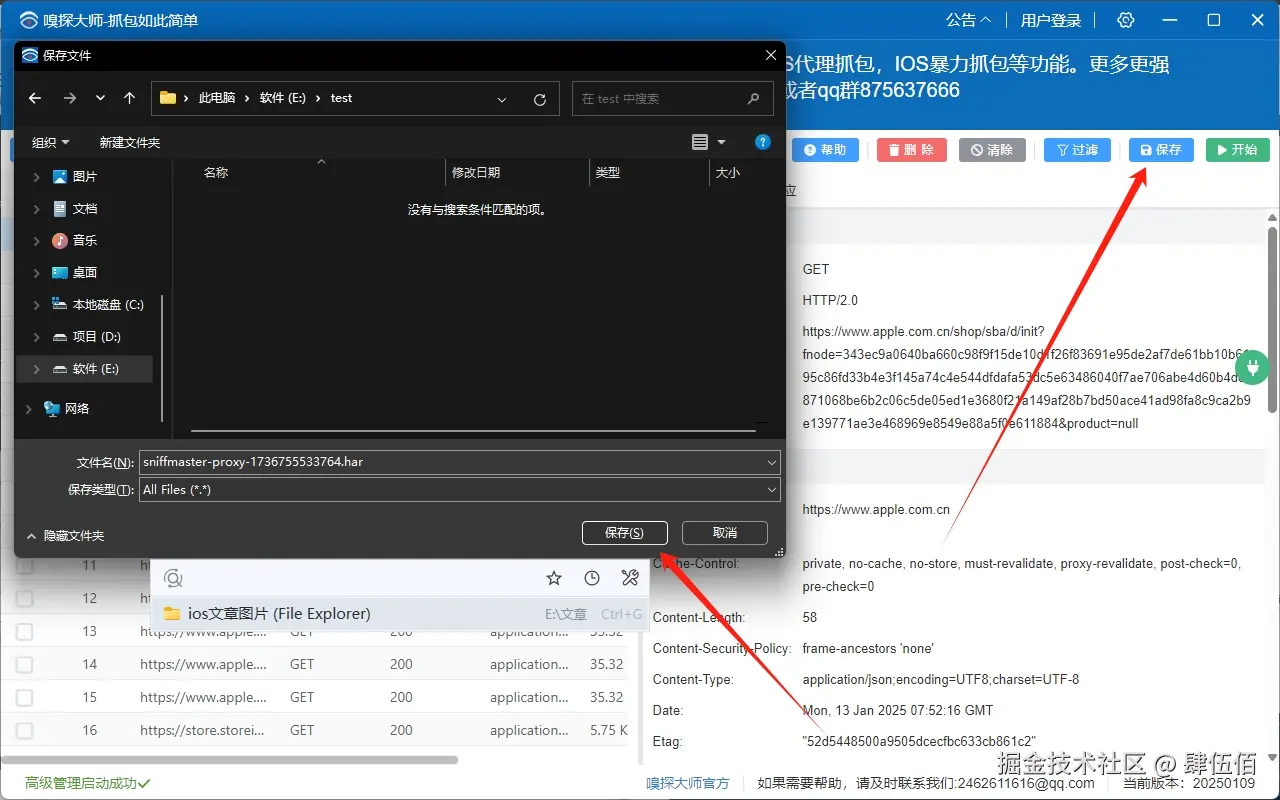This screenshot has width=1280, height=800.
Task: Go back in the save dialog
Action: tap(35, 98)
